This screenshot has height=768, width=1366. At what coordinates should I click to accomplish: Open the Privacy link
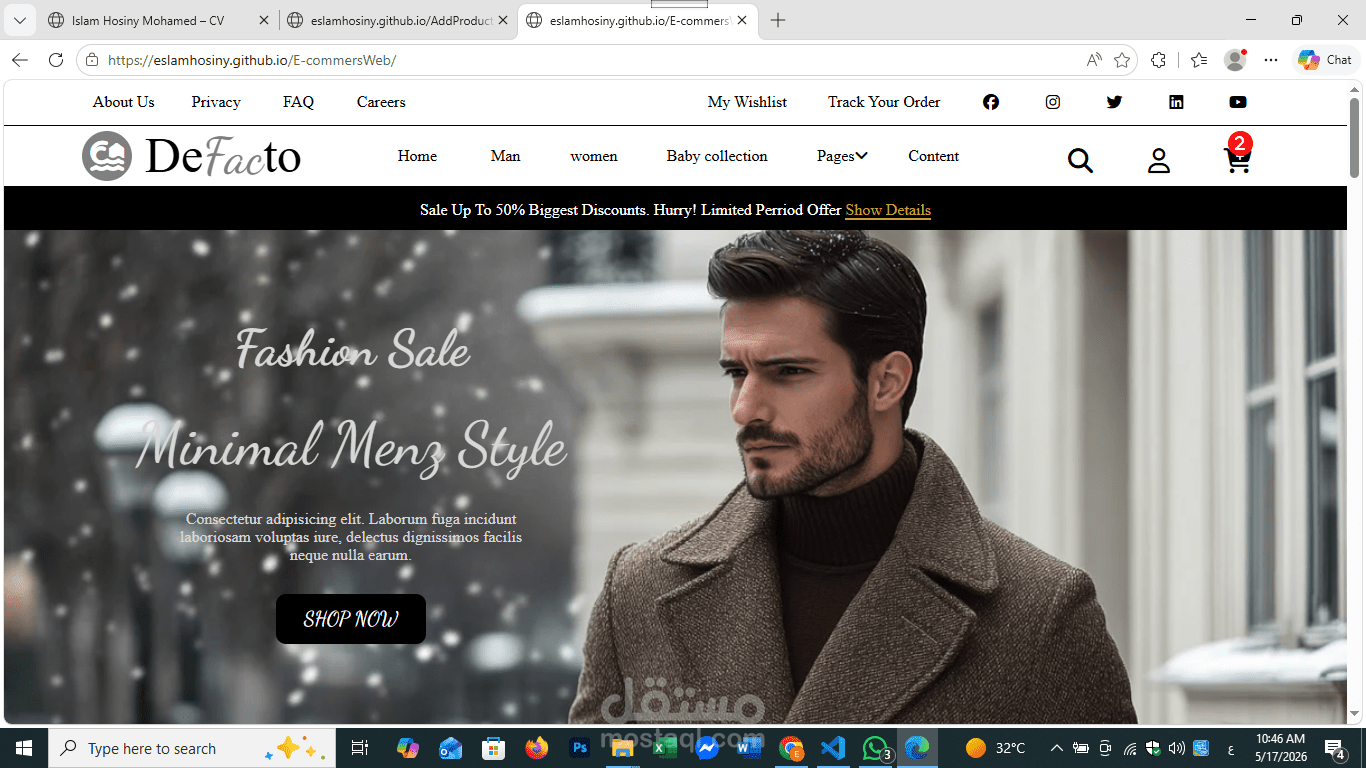[x=216, y=102]
